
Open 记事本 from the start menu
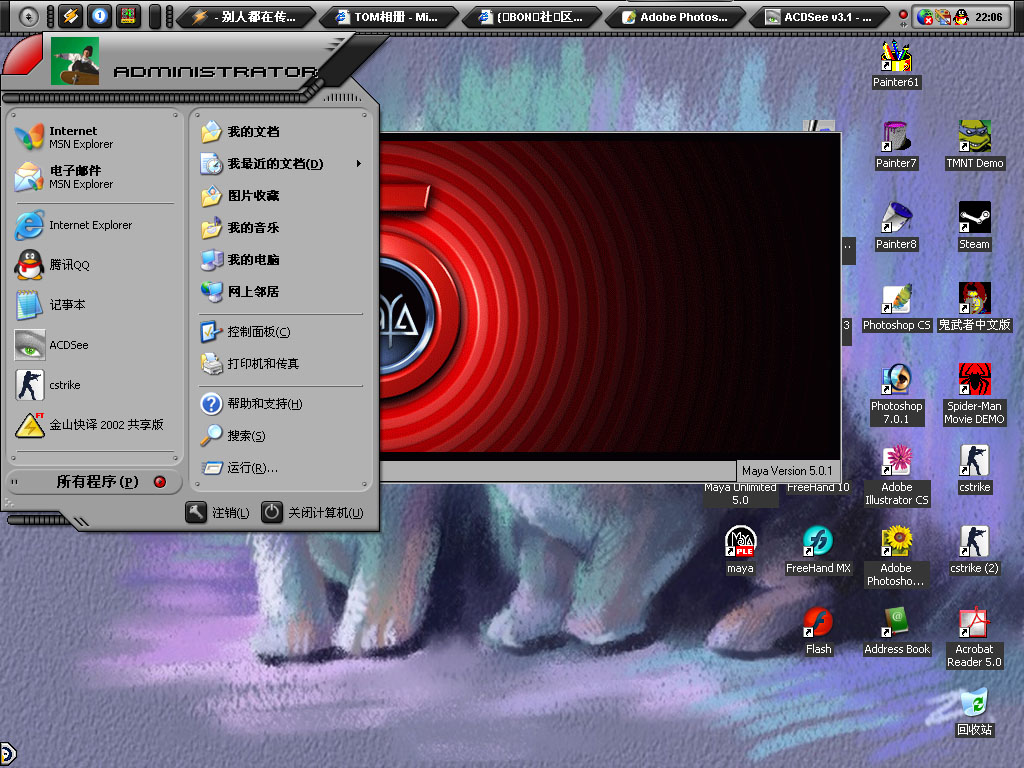(x=94, y=304)
